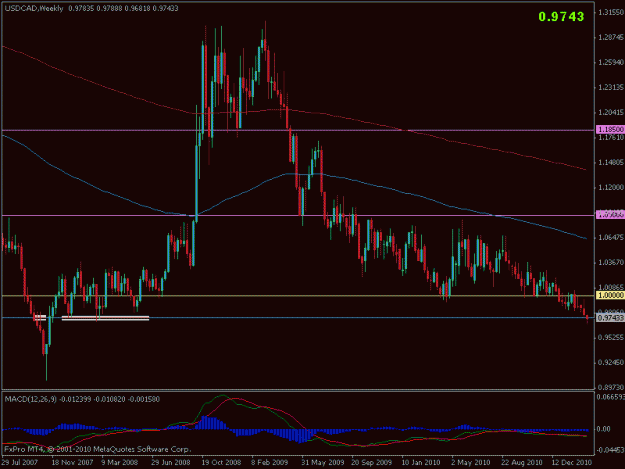Click the 0.92450 price axis value
The image size is (625, 469).
coord(611,363)
